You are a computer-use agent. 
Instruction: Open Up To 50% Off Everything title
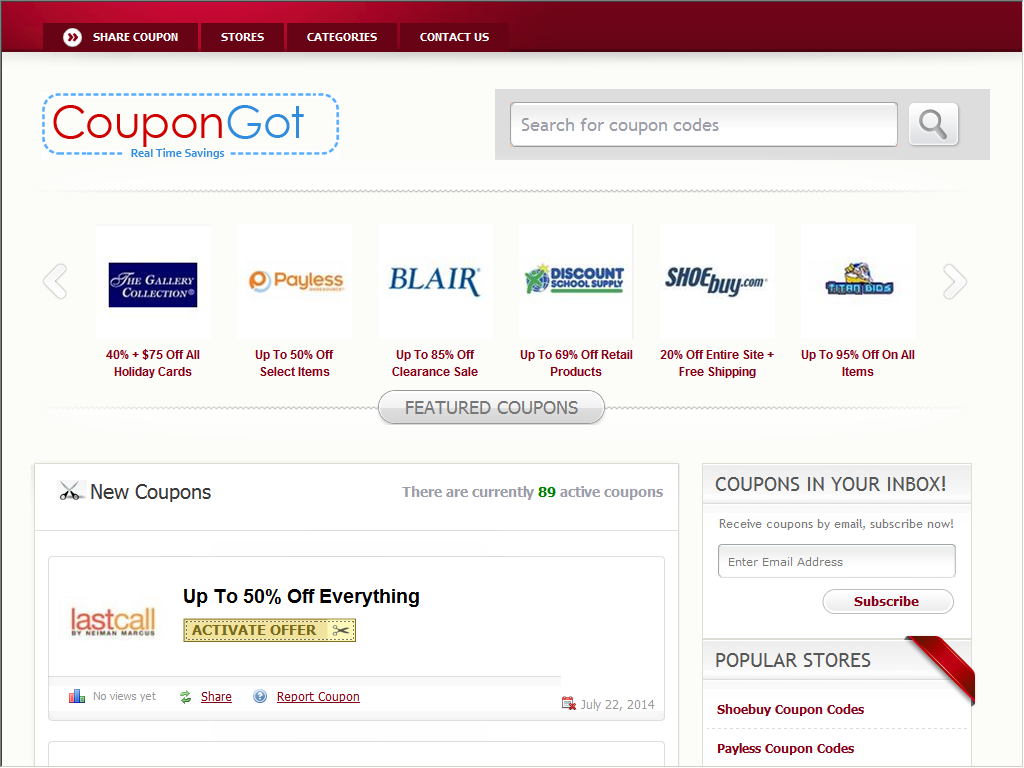(301, 596)
